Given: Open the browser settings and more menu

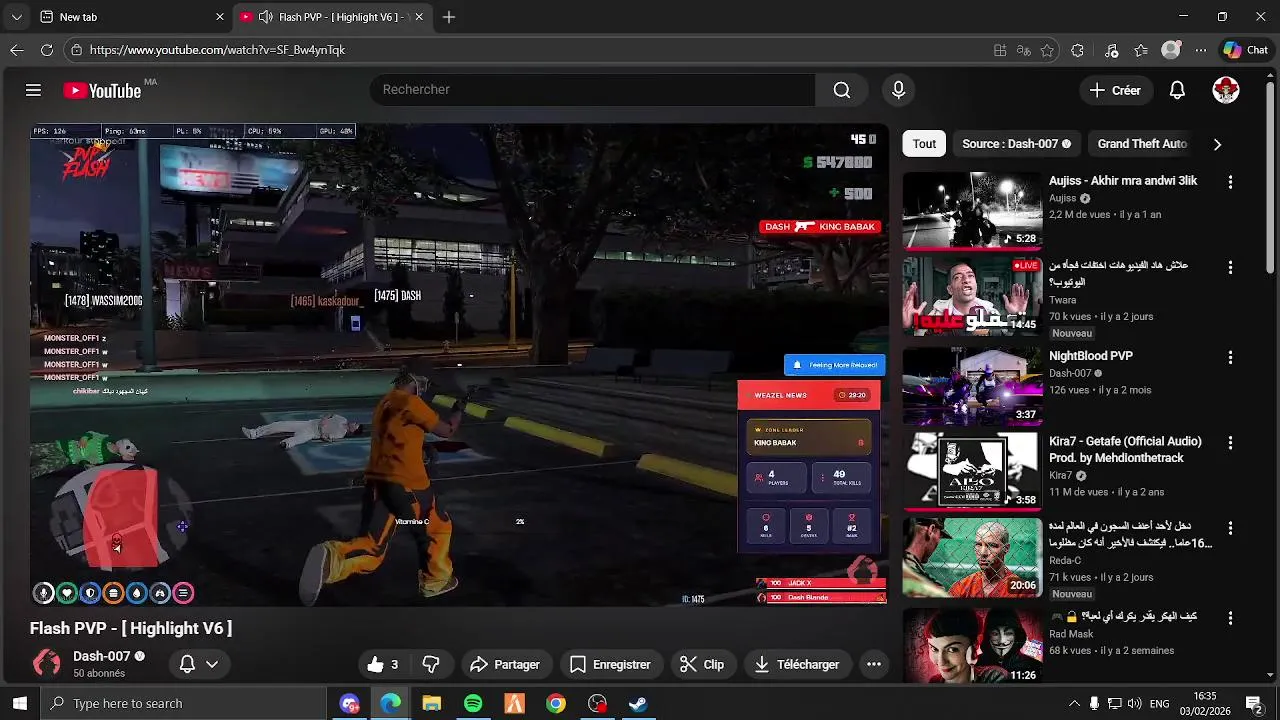Looking at the screenshot, I should 1201,50.
